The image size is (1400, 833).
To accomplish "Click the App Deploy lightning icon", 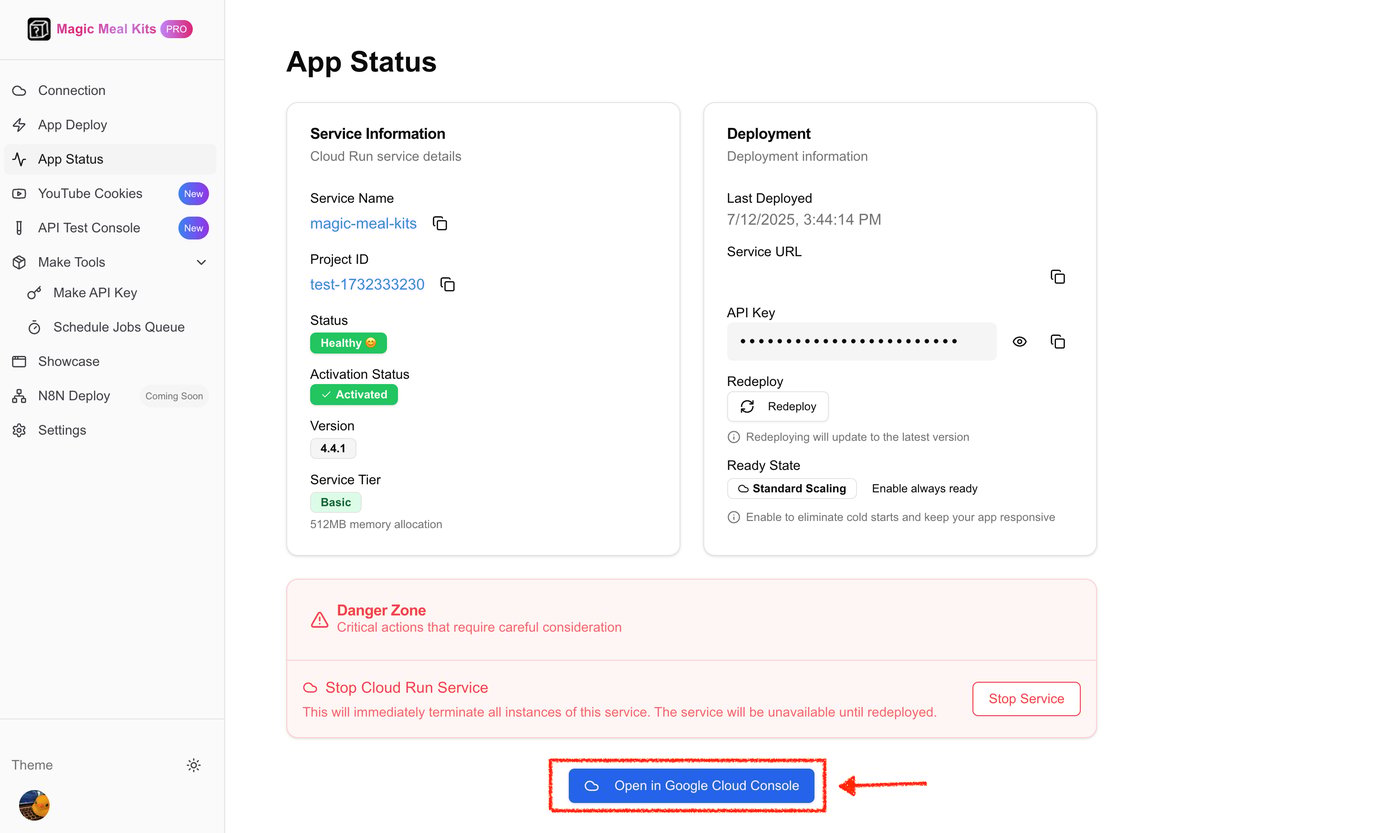I will click(19, 125).
